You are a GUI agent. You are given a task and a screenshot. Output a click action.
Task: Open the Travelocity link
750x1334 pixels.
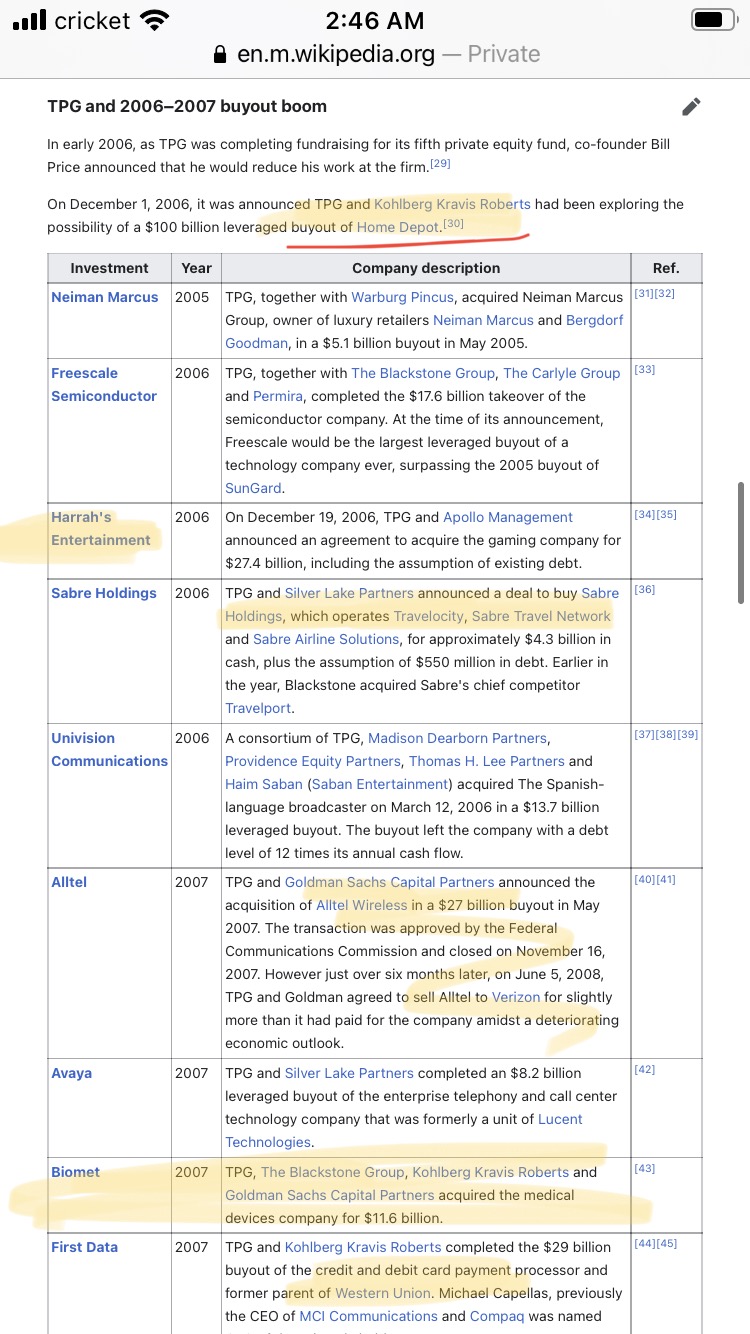429,616
